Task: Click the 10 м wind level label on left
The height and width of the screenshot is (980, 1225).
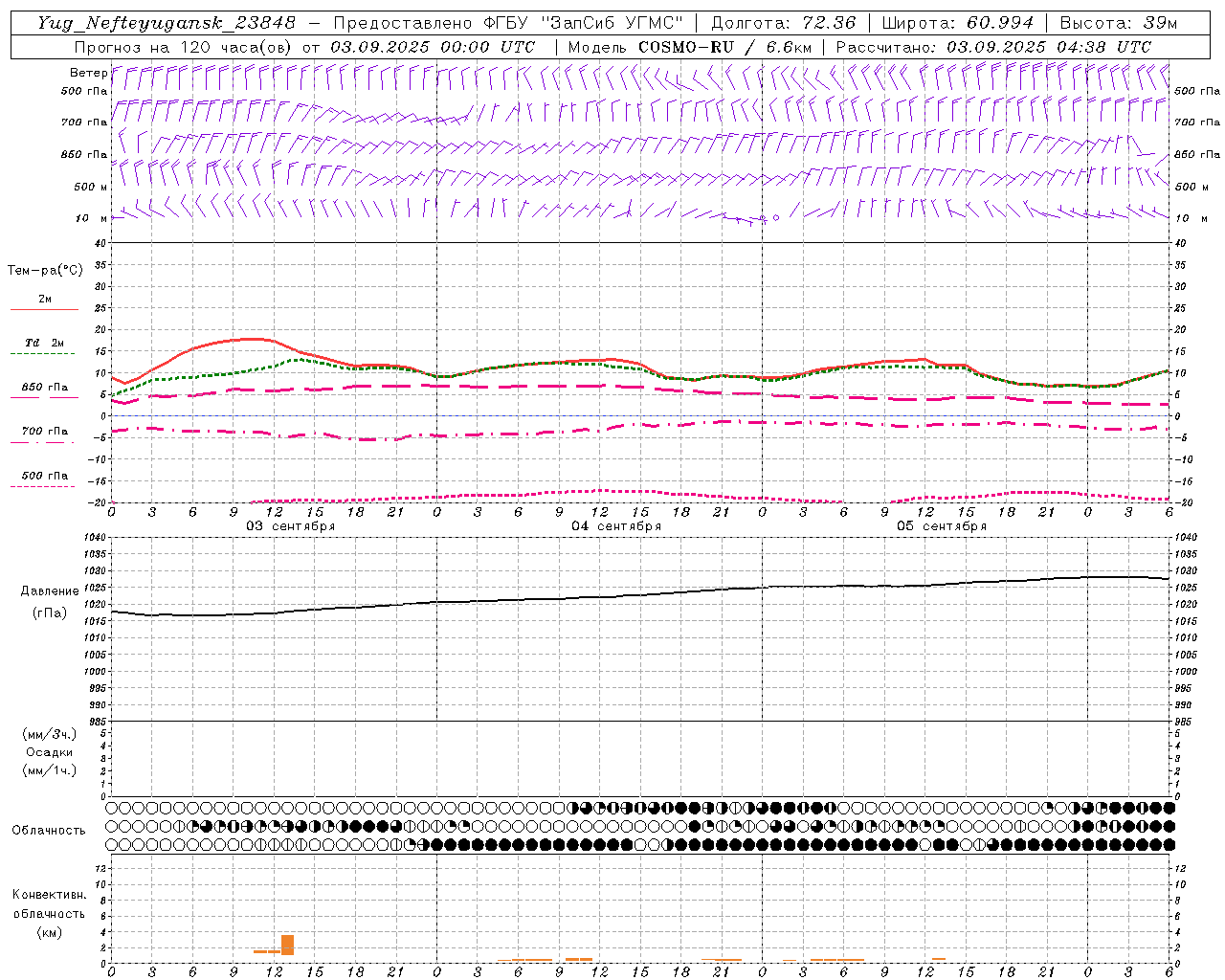Action: point(92,218)
